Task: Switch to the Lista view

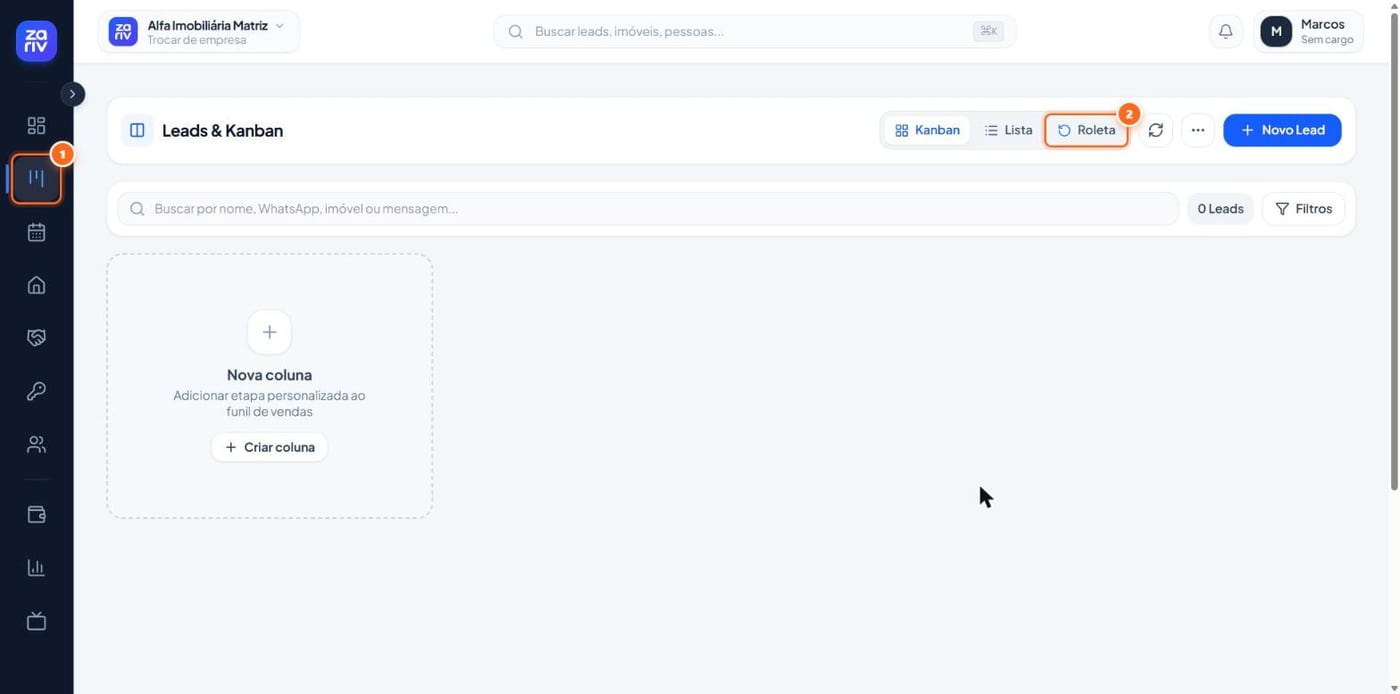Action: pyautogui.click(x=1008, y=130)
